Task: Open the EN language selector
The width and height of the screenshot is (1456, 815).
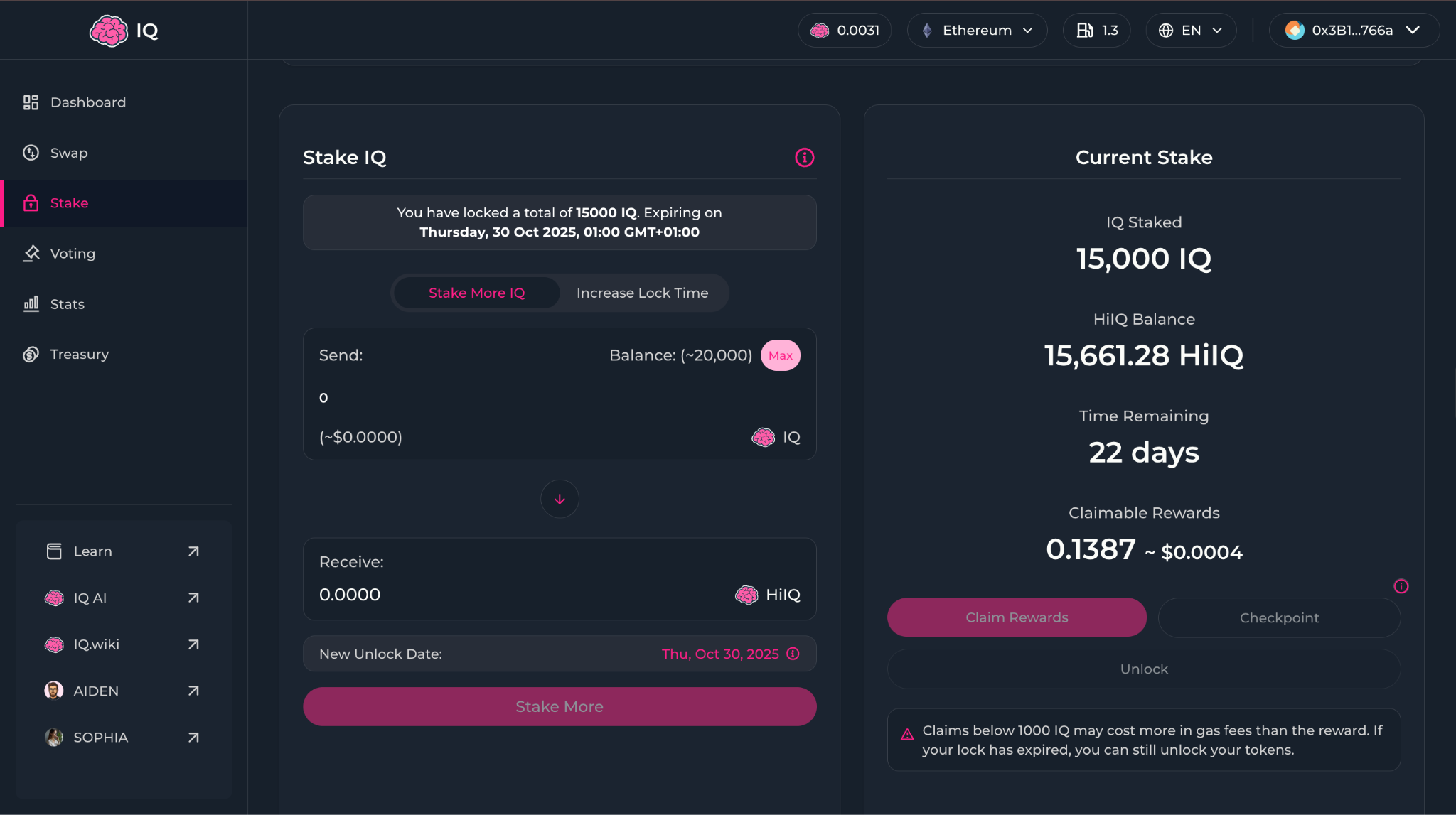Action: pyautogui.click(x=1191, y=31)
